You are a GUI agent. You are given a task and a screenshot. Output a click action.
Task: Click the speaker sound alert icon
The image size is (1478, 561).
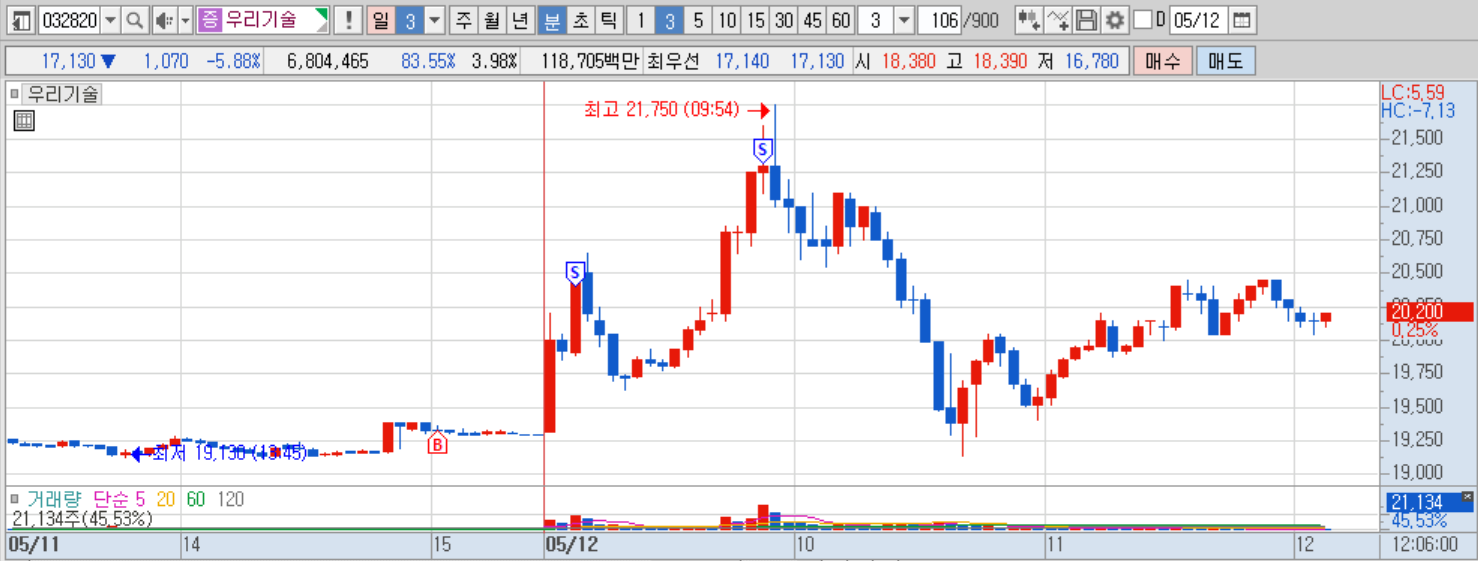pyautogui.click(x=165, y=20)
